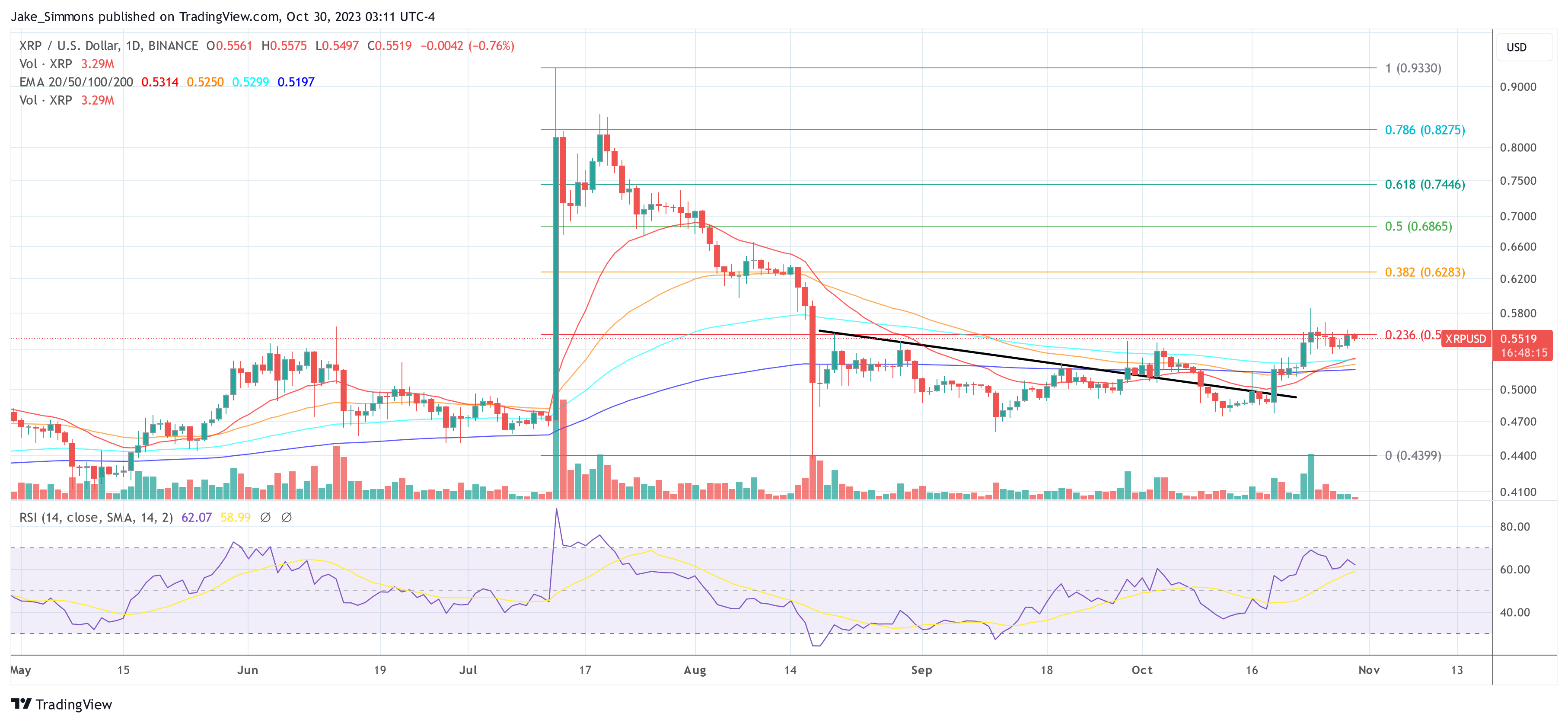Click the EMA 100 value 0.5299
Screen dimensions: 1568x723
(250, 82)
